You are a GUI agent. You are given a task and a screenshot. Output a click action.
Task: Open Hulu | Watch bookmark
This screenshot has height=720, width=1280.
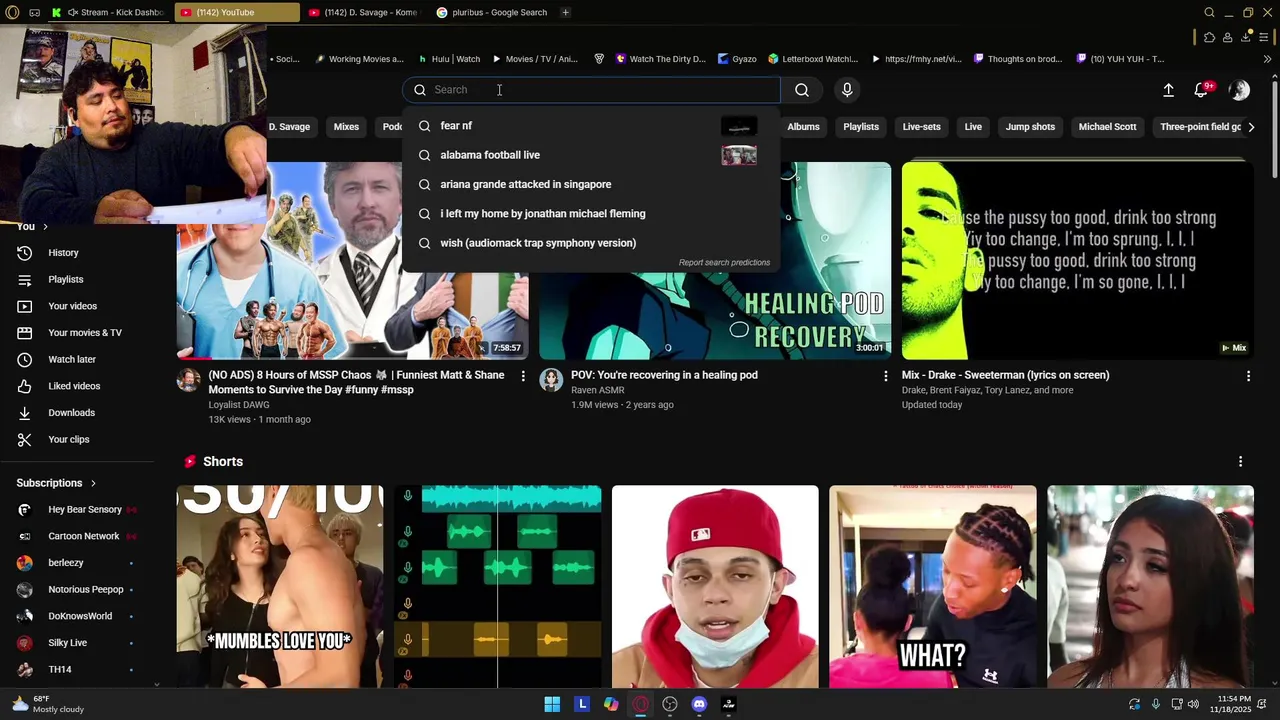coord(449,59)
